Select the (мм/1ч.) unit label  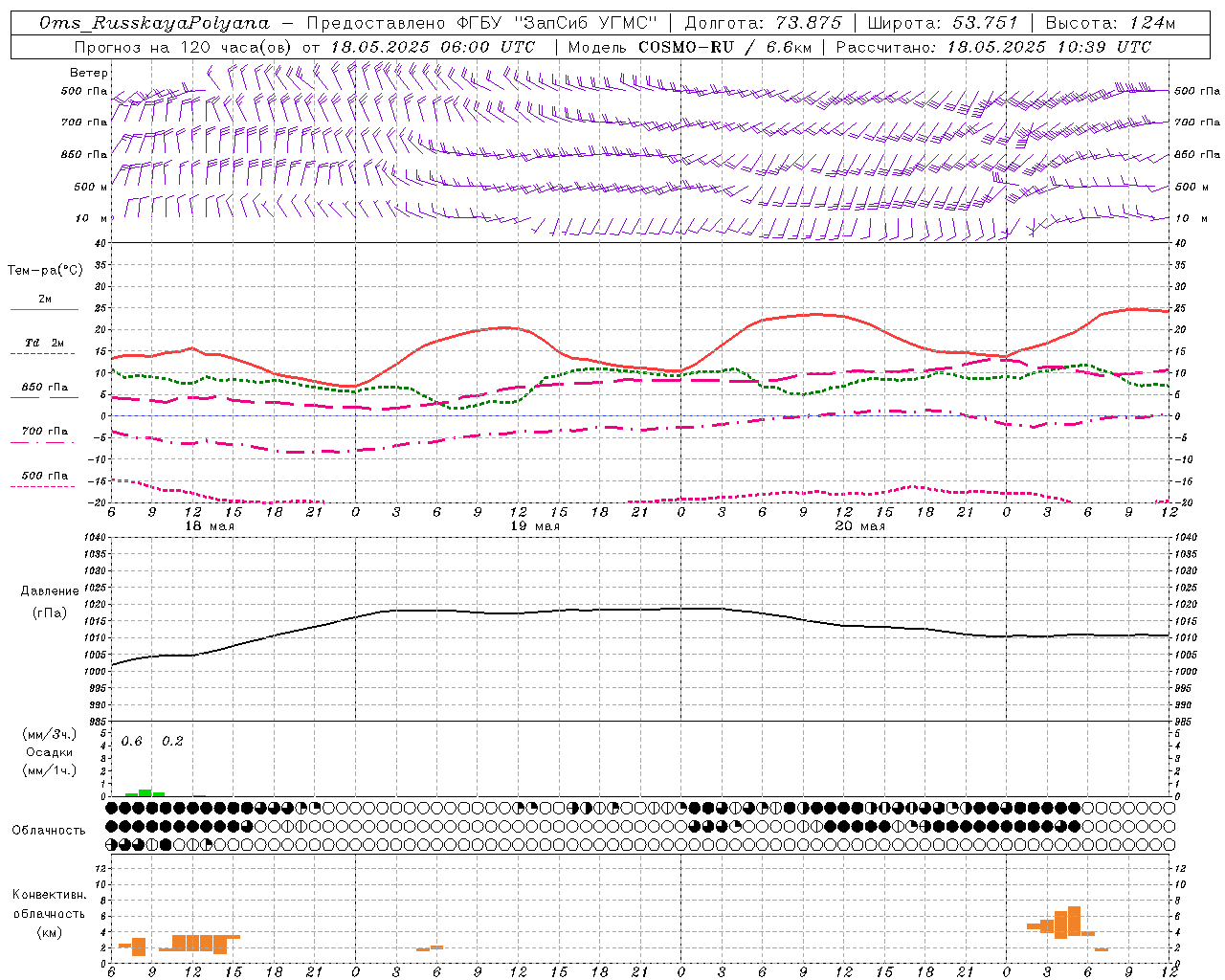point(50,770)
